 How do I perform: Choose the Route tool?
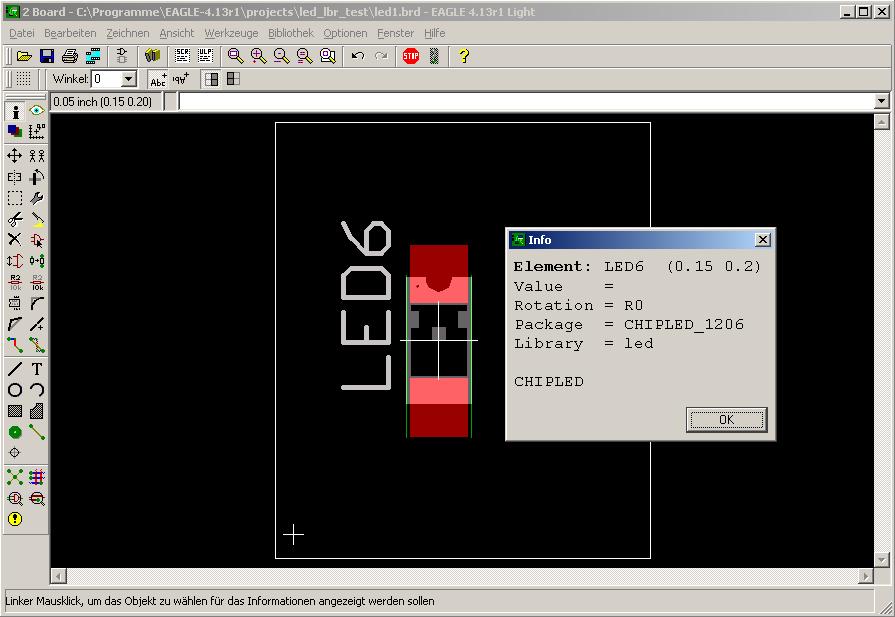tap(15, 345)
